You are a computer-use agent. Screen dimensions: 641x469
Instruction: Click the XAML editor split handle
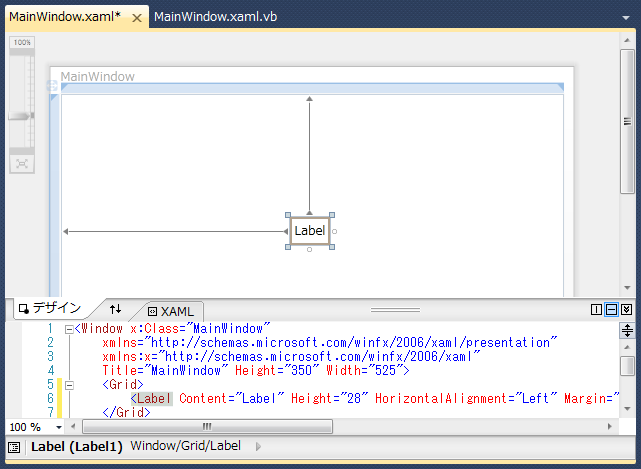tap(627, 330)
